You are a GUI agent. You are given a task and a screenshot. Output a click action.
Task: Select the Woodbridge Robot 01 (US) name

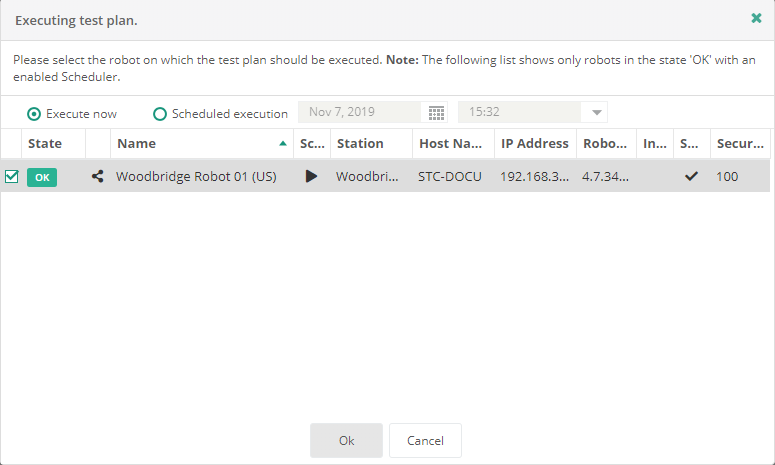pyautogui.click(x=196, y=176)
